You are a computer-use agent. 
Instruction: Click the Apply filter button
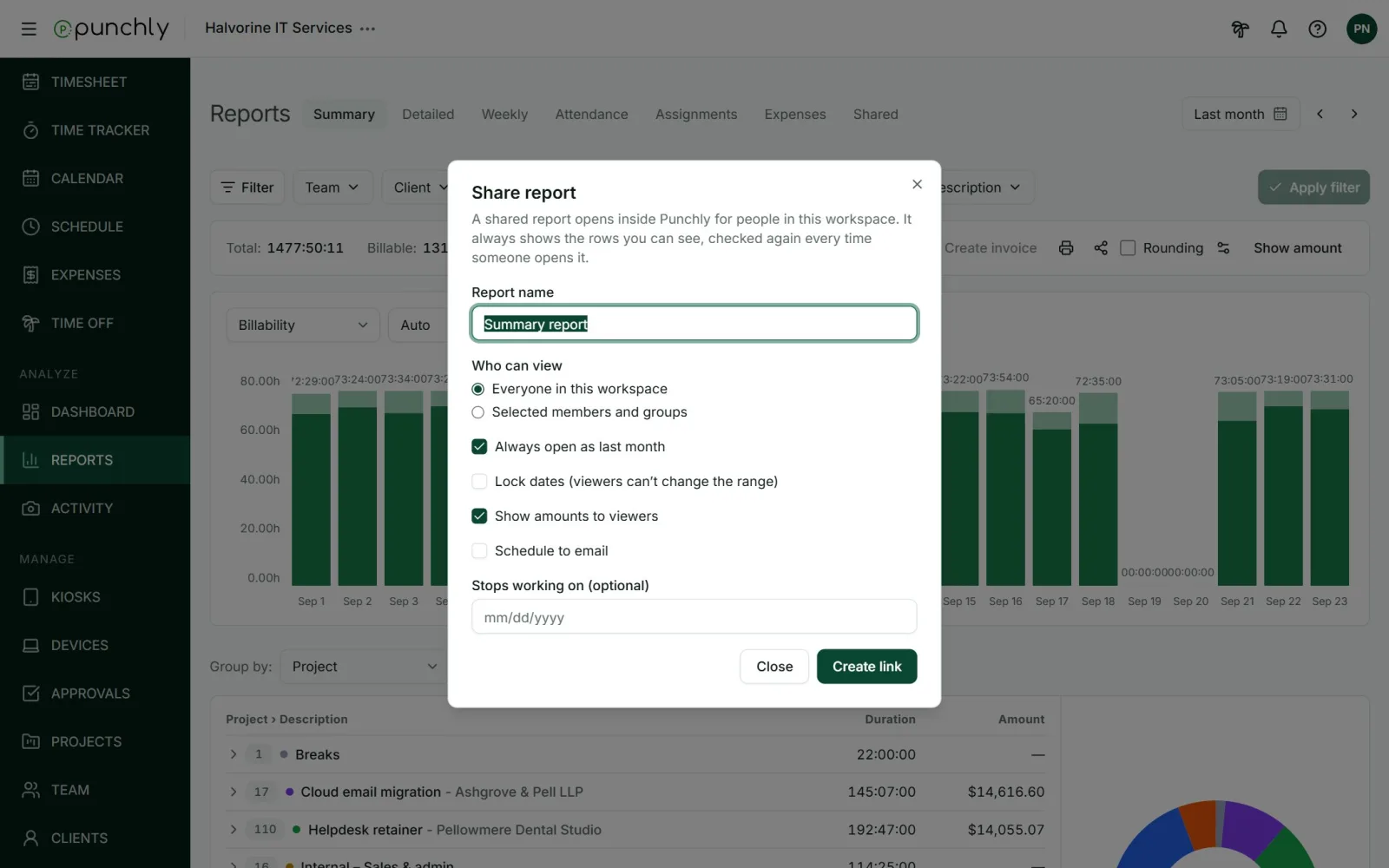point(1313,187)
